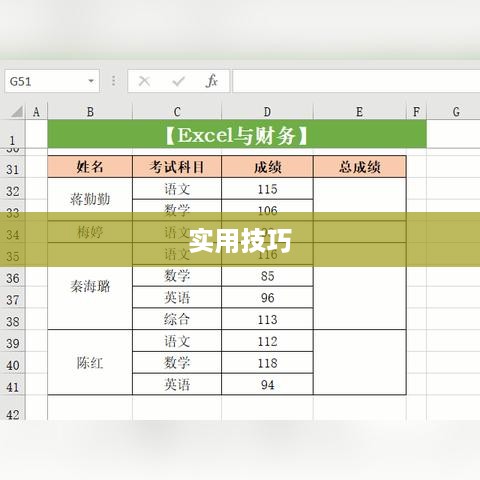Select column E header

(x=360, y=112)
